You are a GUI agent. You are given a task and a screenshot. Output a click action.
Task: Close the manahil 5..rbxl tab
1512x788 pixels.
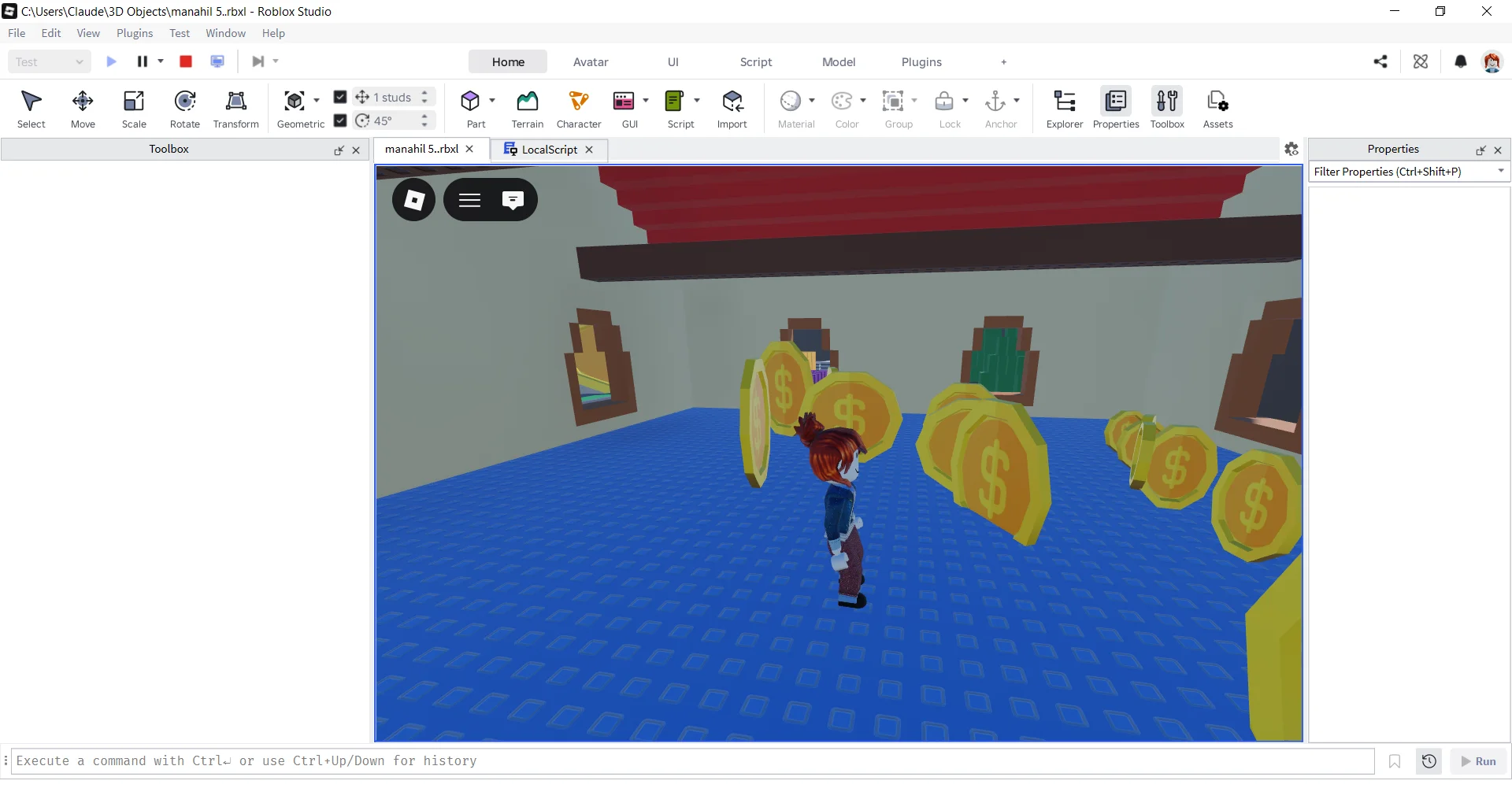coord(469,149)
